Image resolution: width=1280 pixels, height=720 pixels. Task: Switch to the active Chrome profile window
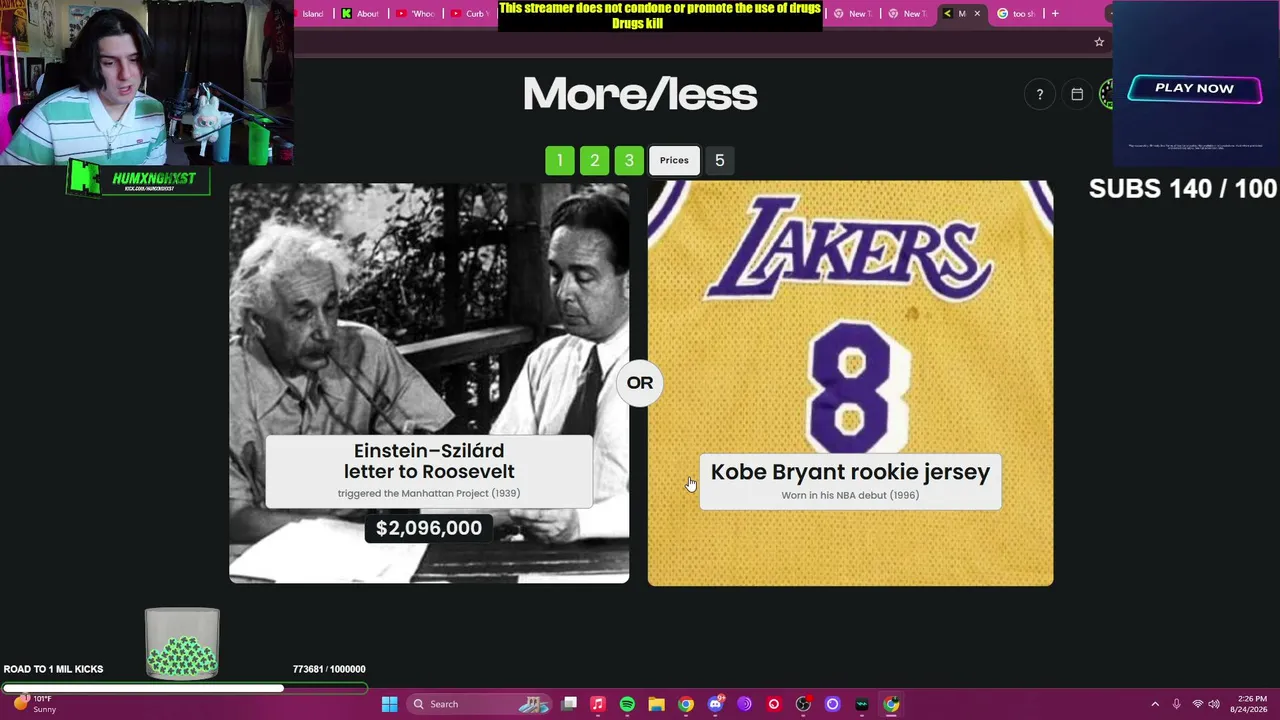pos(891,704)
